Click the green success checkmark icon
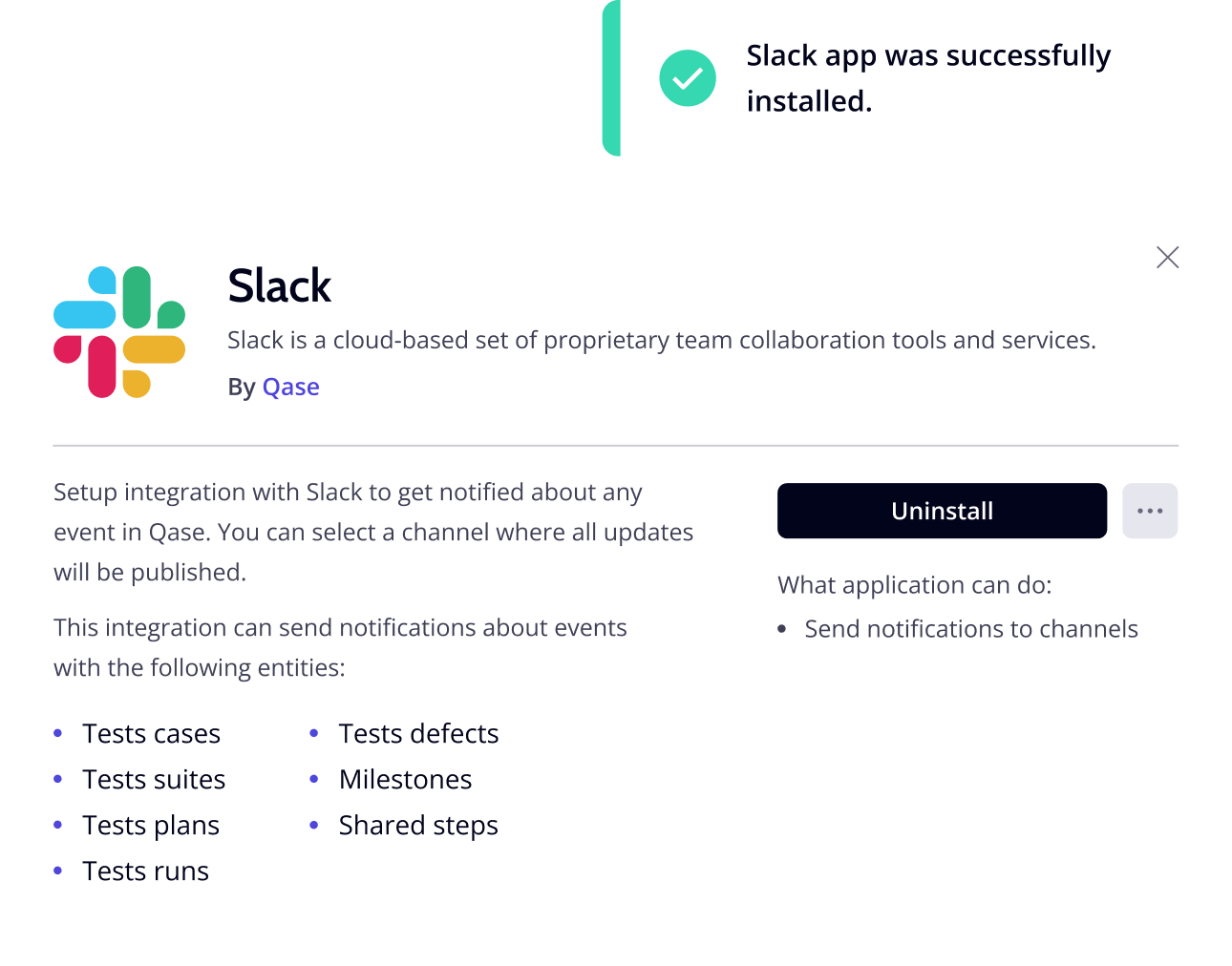 tap(687, 78)
